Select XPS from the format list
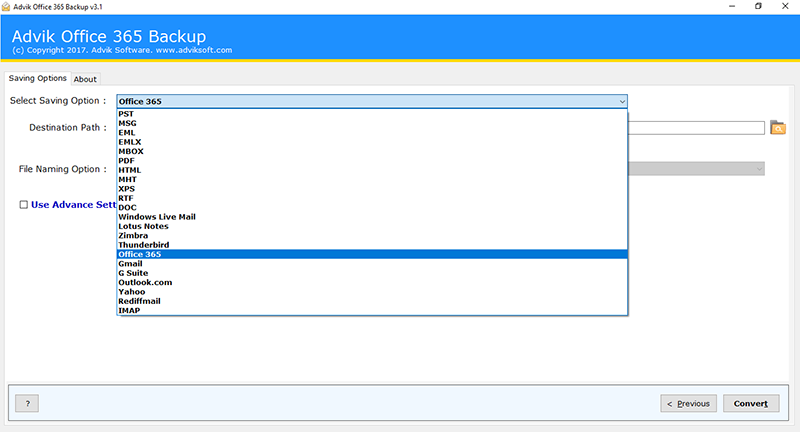800x432 pixels. (372, 189)
